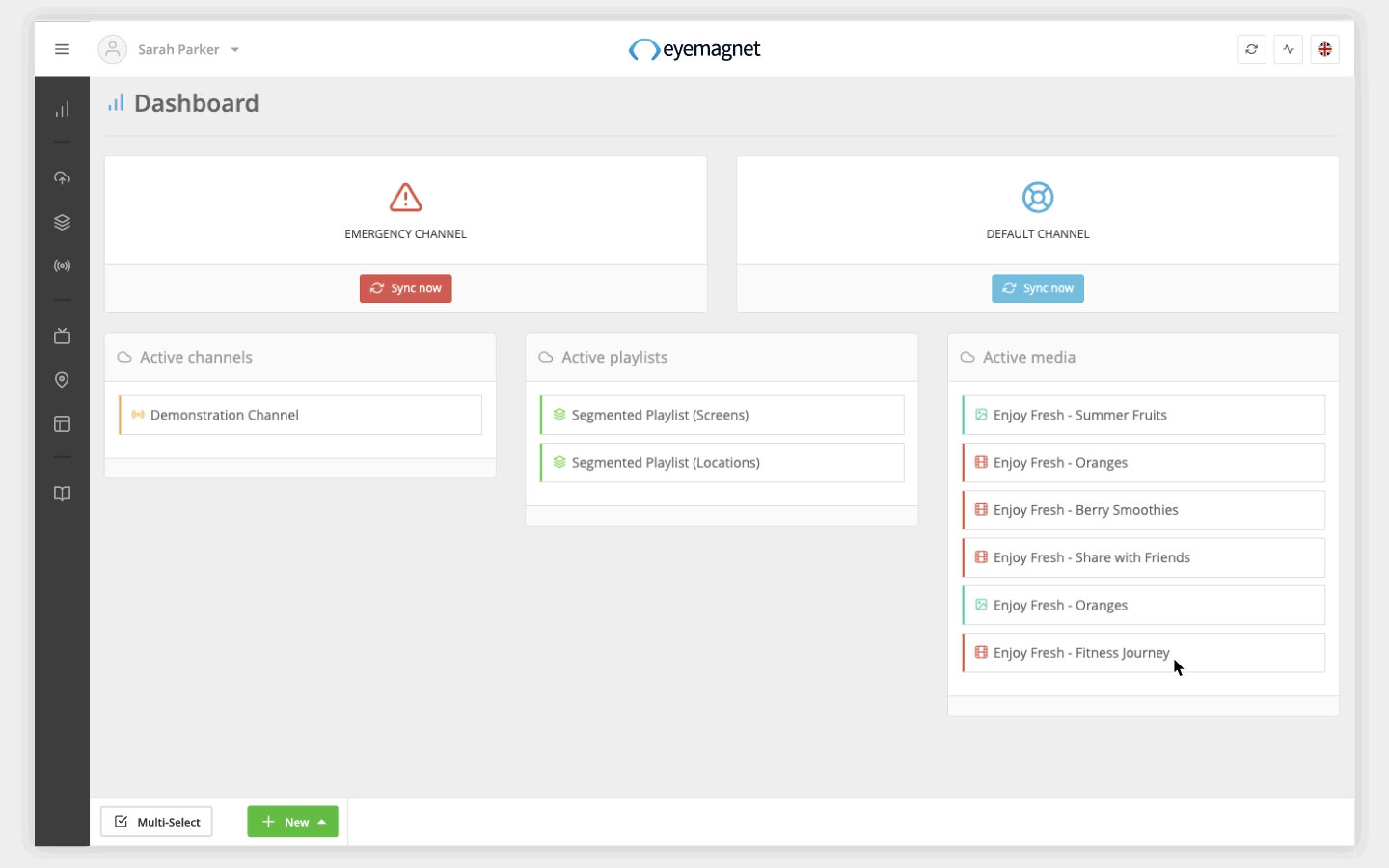Click the Dashboard title bar-chart icon
The image size is (1389, 868).
pyautogui.click(x=116, y=103)
